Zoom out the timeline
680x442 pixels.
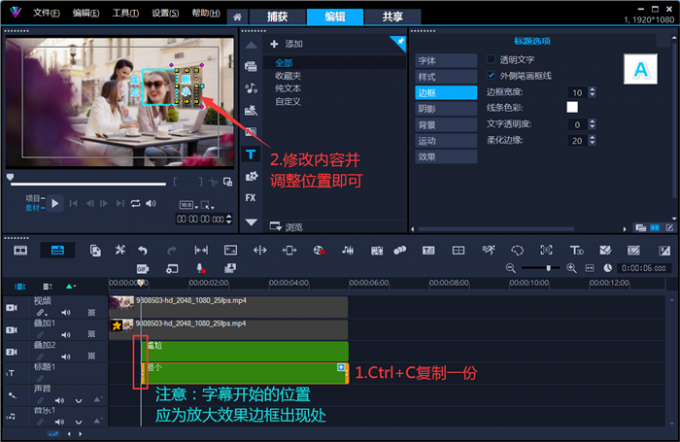(x=510, y=268)
